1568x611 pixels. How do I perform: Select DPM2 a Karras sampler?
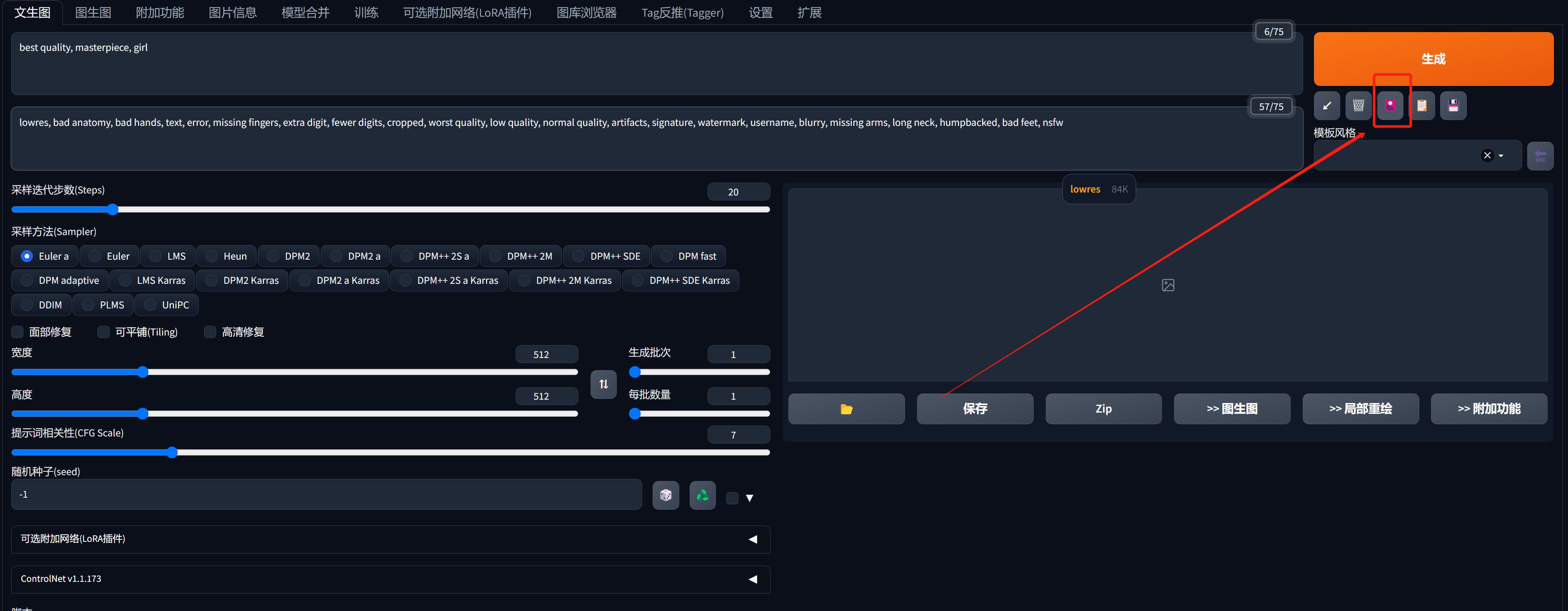[339, 280]
